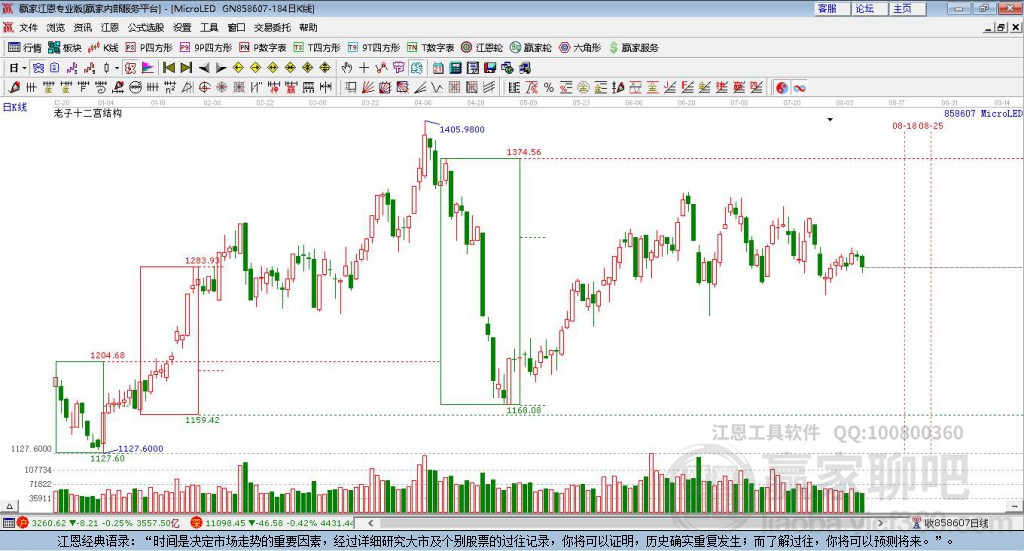The width and height of the screenshot is (1024, 551).
Task: Open the small triangle chart dropdown marker
Action: (830, 119)
